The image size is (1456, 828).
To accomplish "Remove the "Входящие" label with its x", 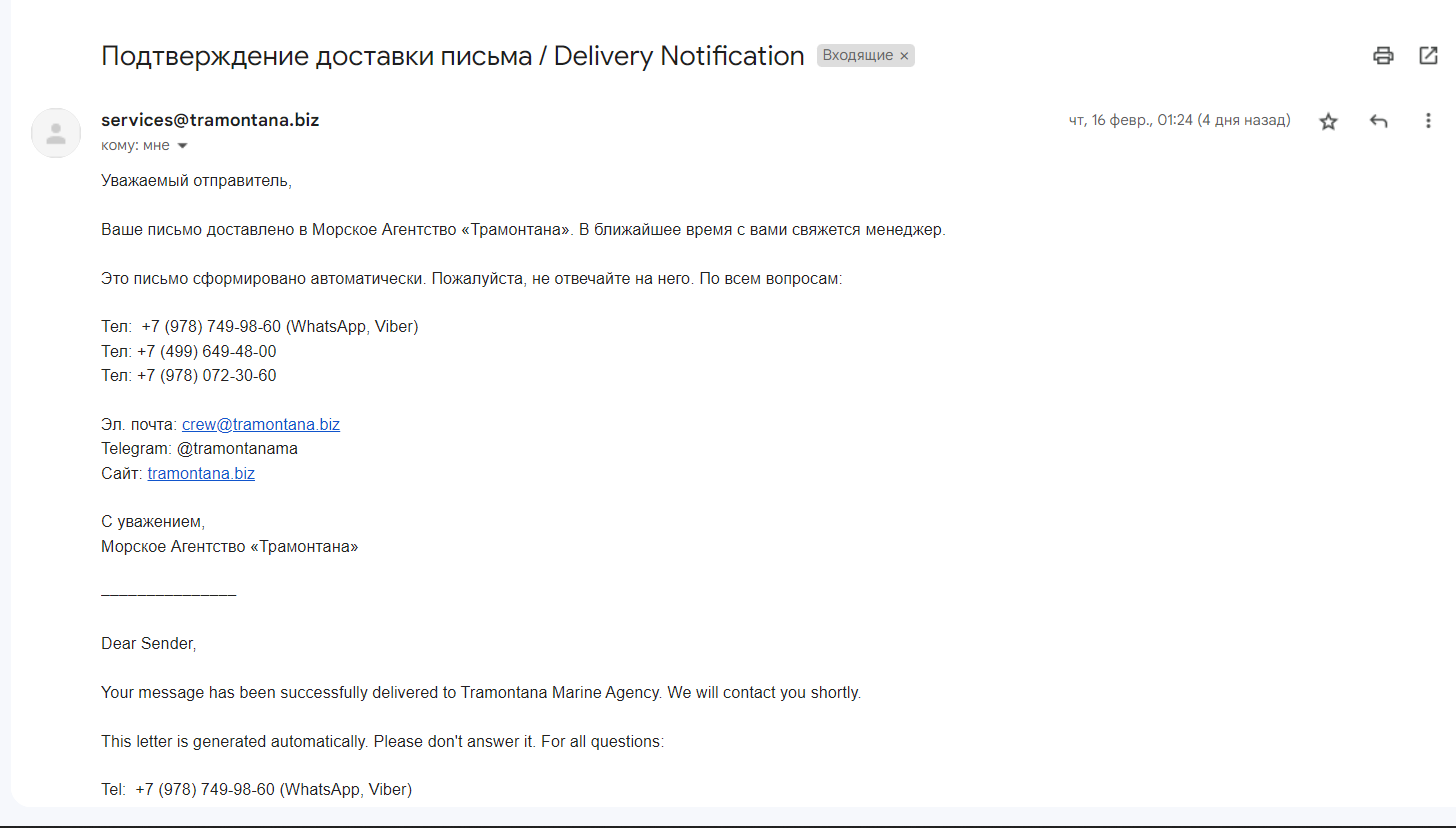I will pyautogui.click(x=905, y=56).
